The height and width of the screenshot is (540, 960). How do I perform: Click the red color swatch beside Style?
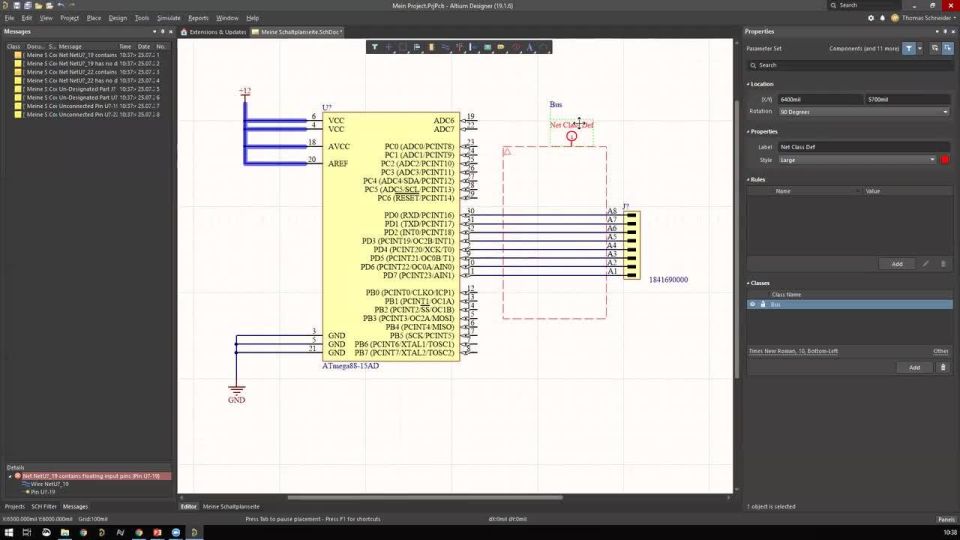(945, 160)
